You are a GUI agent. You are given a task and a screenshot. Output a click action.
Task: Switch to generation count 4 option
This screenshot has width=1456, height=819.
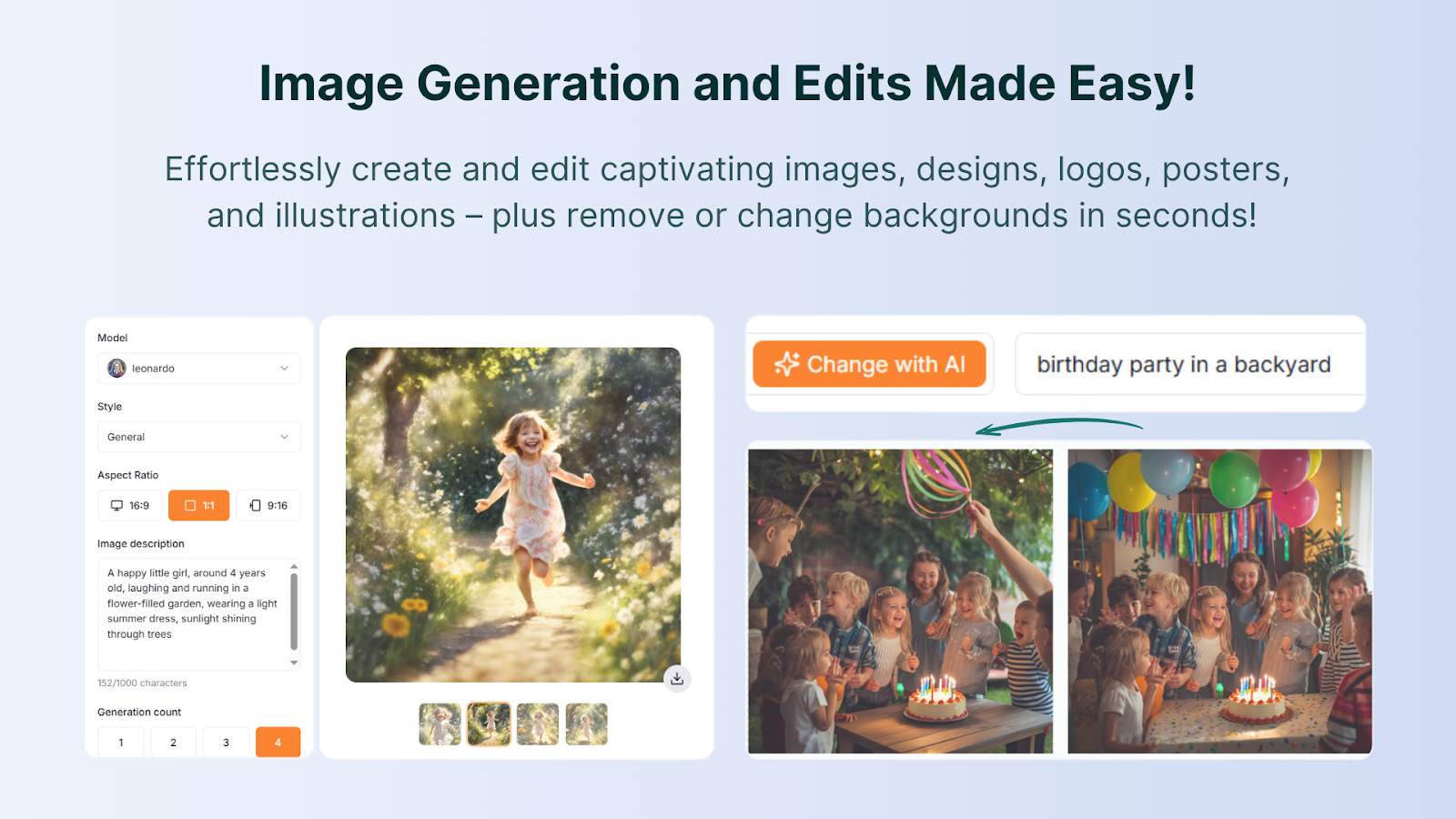[278, 742]
